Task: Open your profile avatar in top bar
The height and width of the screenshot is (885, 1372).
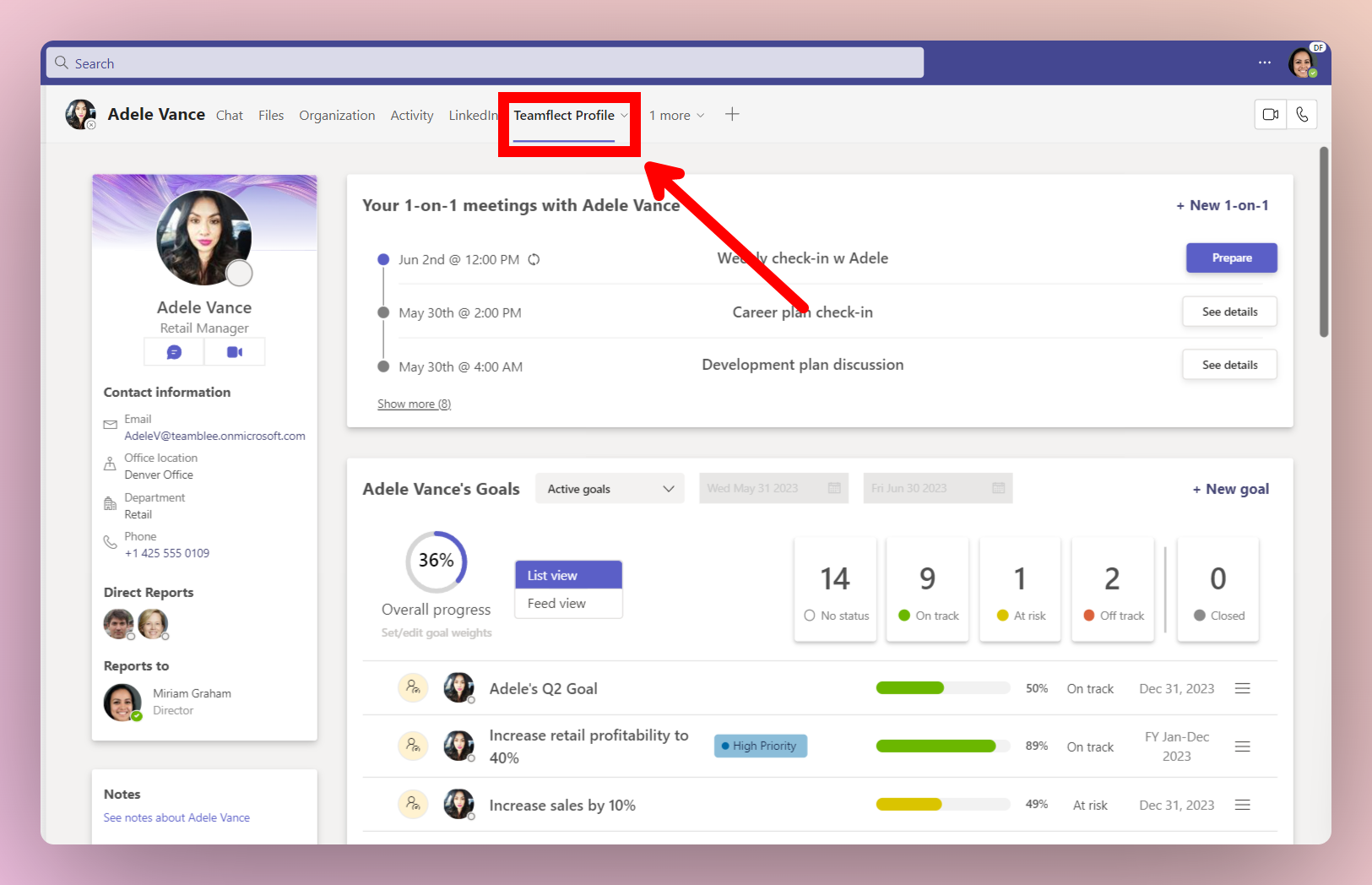Action: coord(1302,63)
